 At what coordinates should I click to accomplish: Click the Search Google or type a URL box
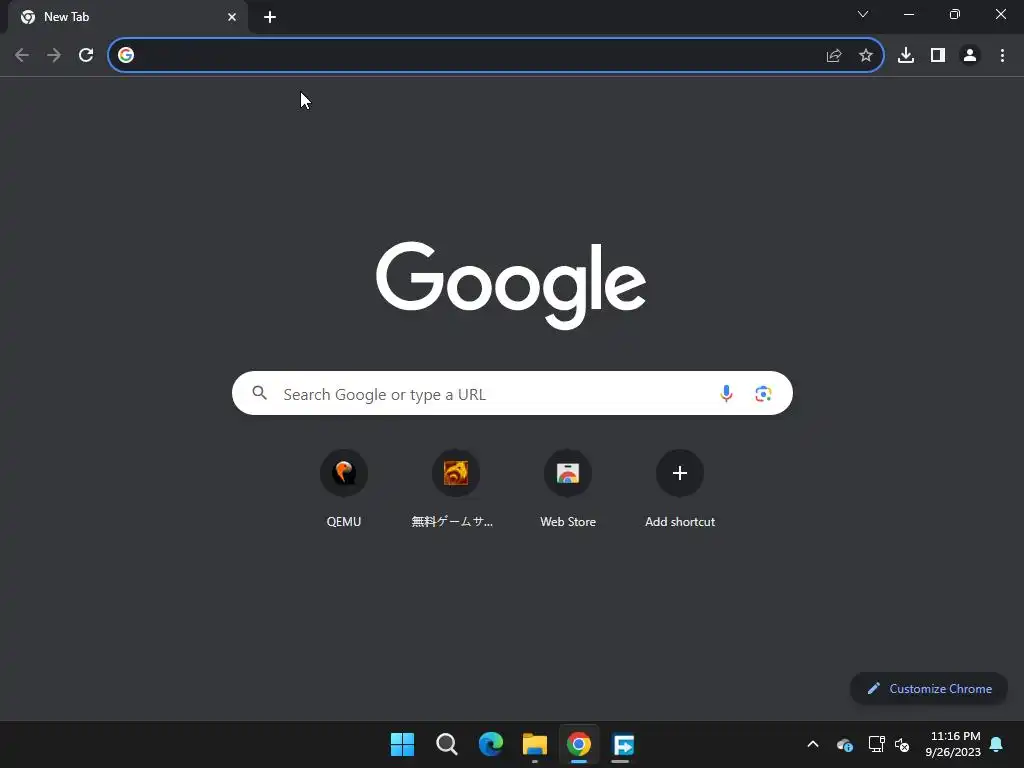(512, 393)
